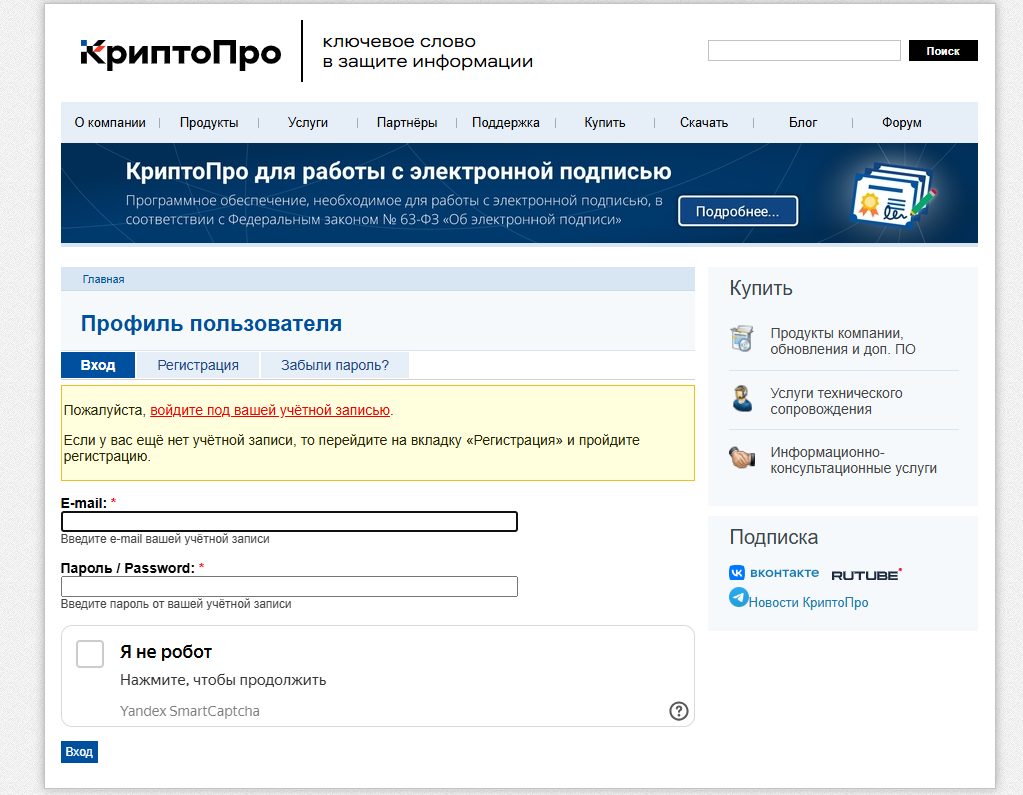Click the "Yandex SmartCaptcha" label

tap(190, 711)
